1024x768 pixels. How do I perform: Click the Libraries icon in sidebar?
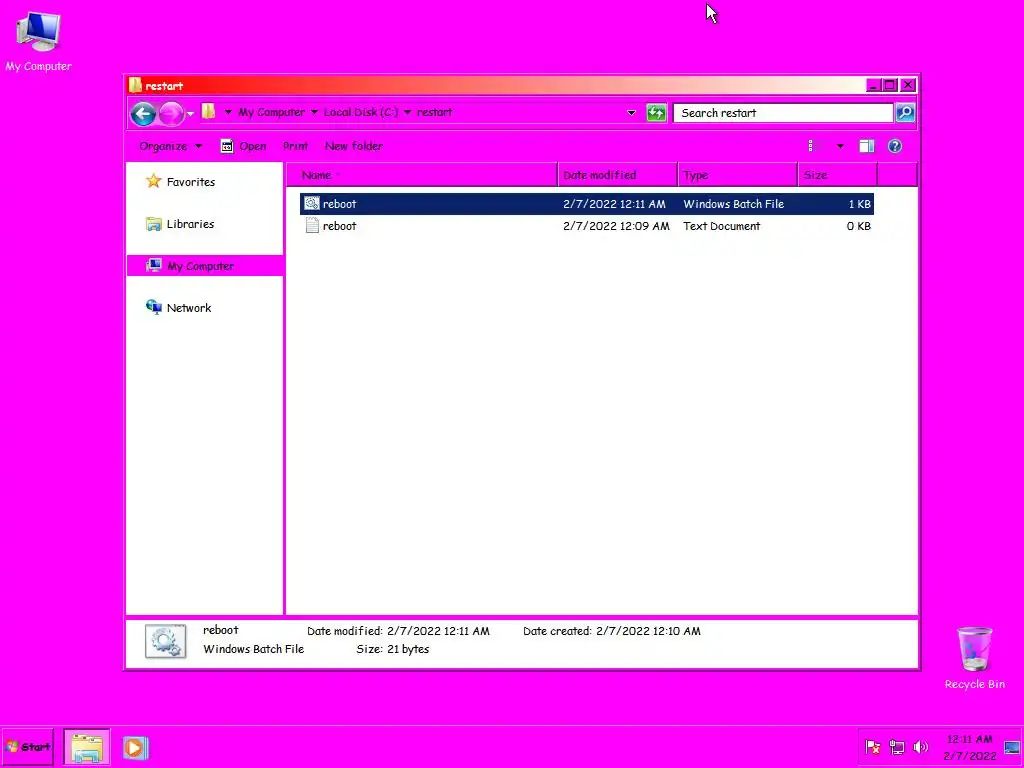click(x=153, y=224)
